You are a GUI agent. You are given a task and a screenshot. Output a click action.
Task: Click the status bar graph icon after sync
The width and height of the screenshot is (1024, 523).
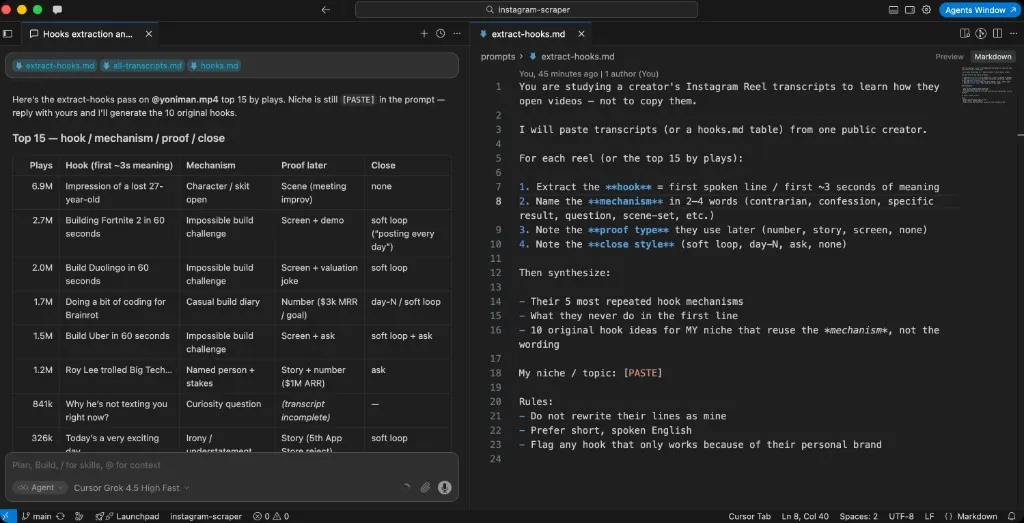point(79,516)
